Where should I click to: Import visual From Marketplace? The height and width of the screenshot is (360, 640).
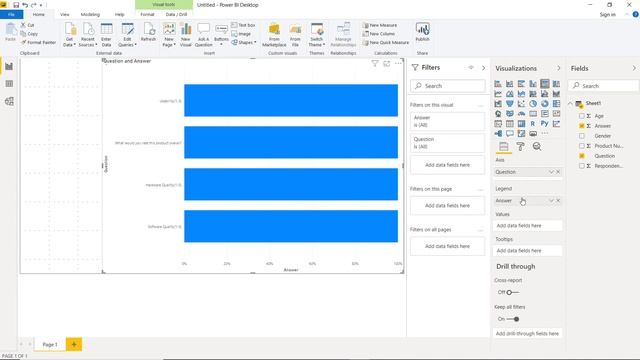[274, 35]
